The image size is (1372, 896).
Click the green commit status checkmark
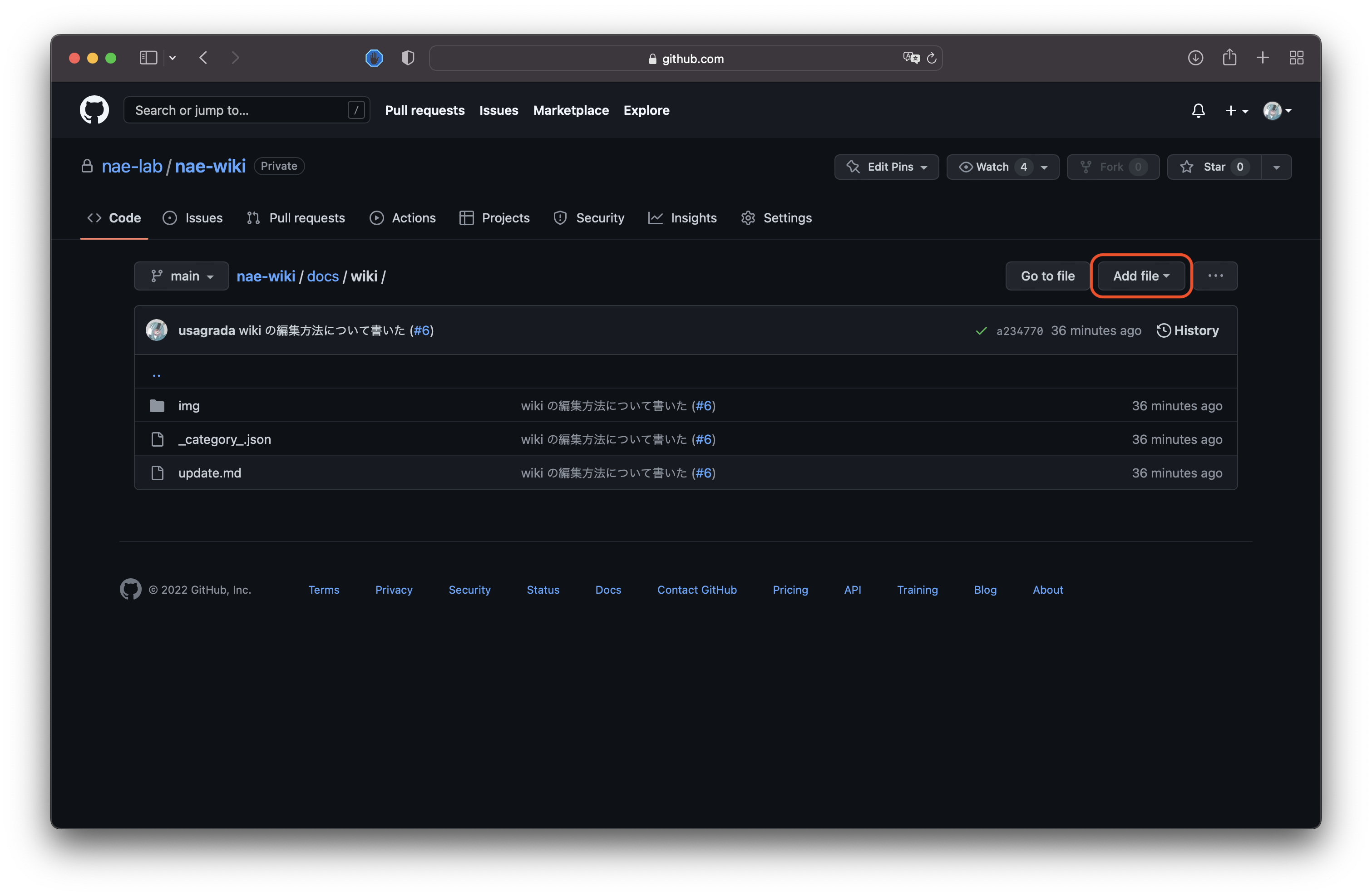pos(981,331)
